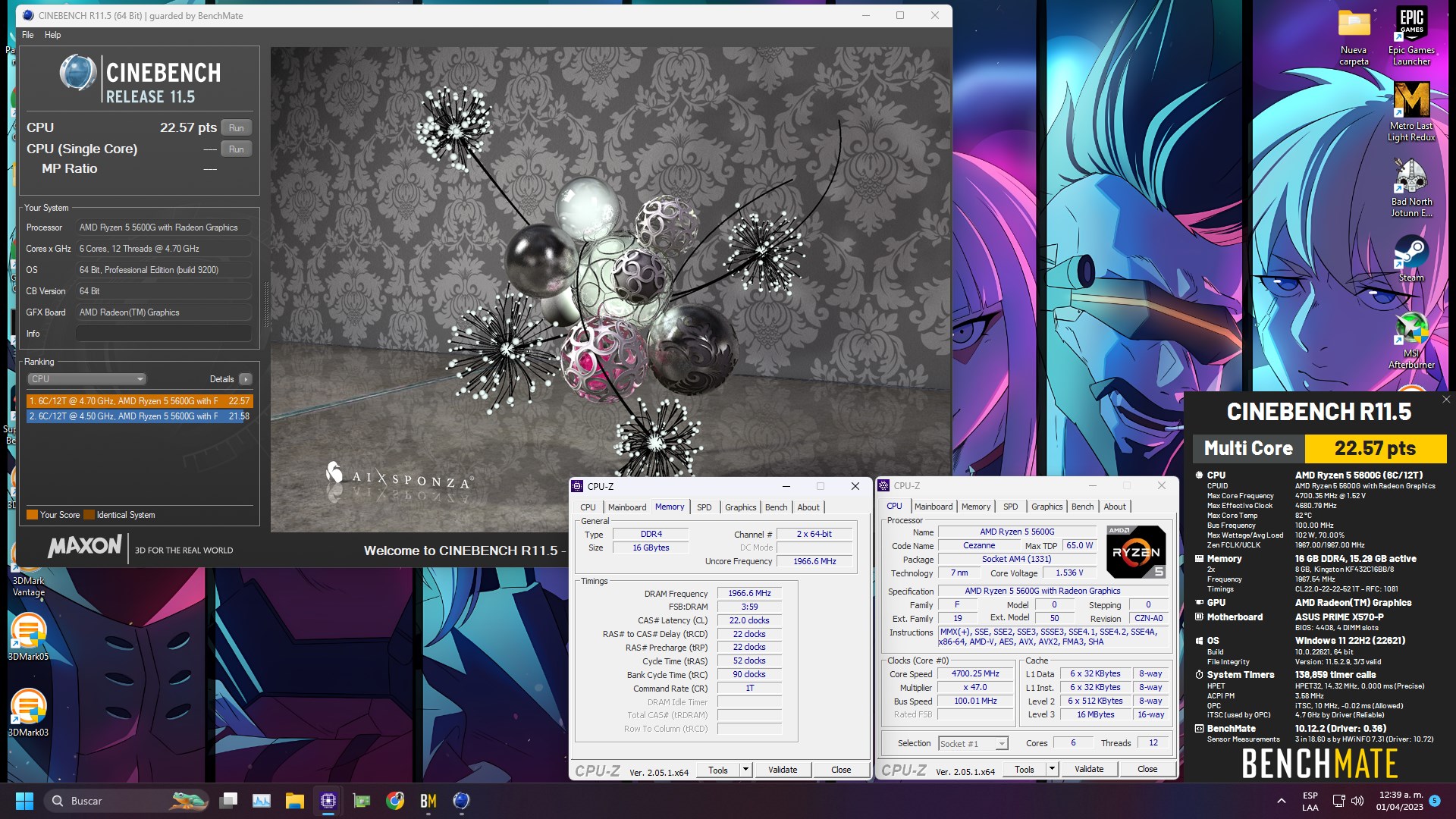Image resolution: width=1456 pixels, height=819 pixels.
Task: Open 3DMark03 desktop shortcut
Action: (x=28, y=711)
